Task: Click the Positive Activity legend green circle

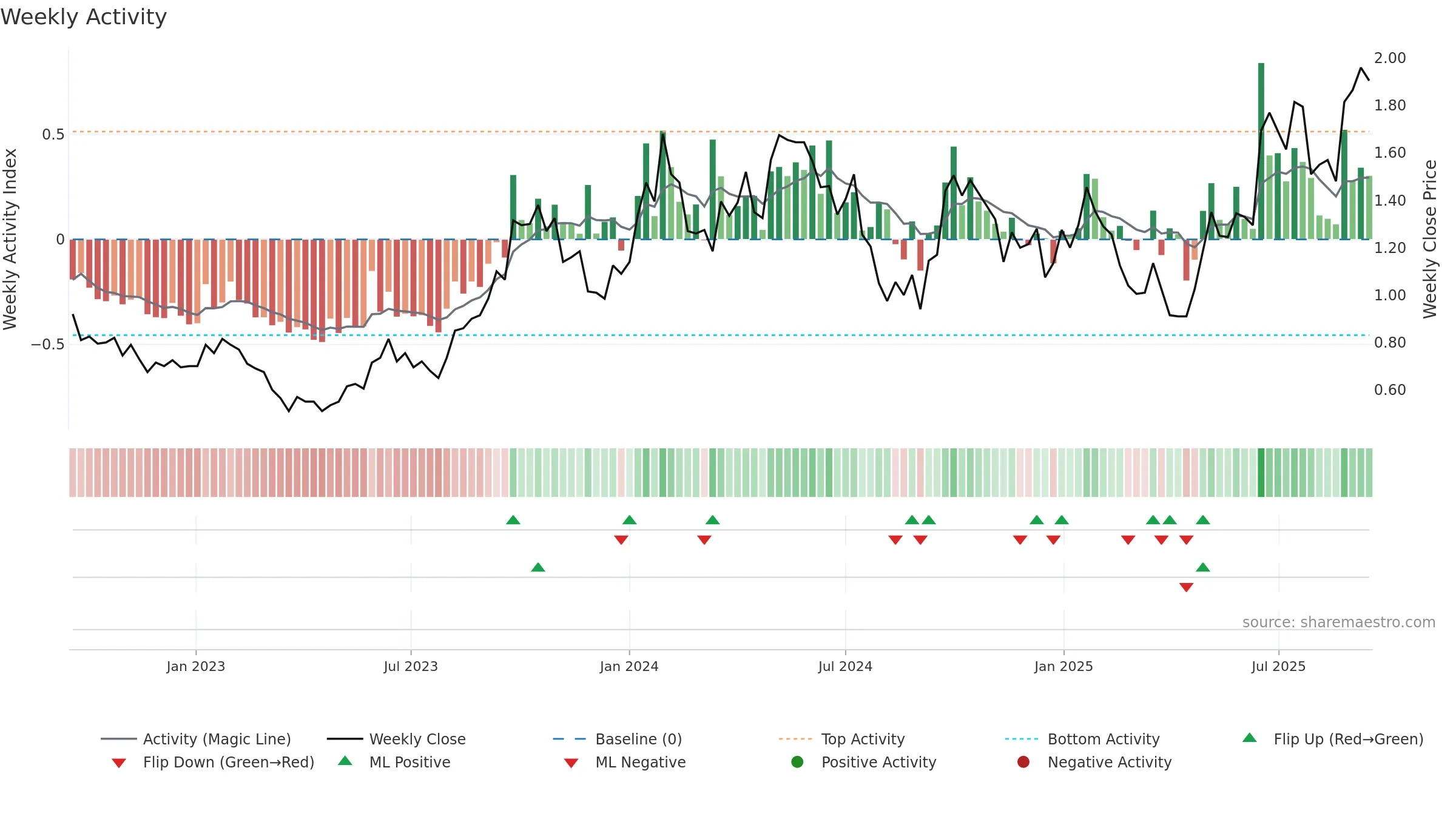Action: (x=797, y=762)
